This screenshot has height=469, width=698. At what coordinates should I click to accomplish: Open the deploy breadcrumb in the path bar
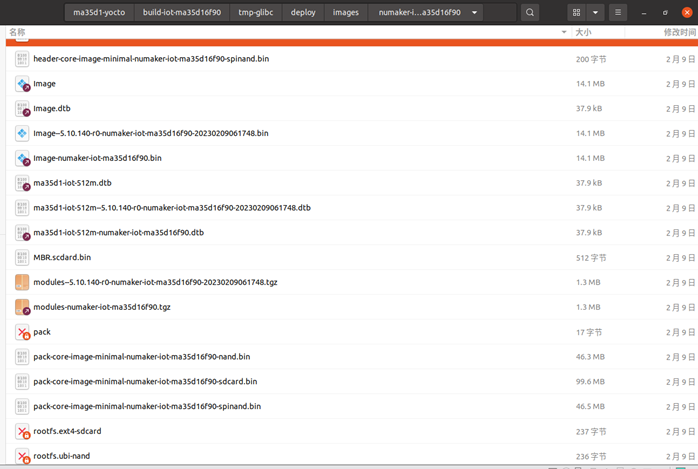(x=303, y=13)
